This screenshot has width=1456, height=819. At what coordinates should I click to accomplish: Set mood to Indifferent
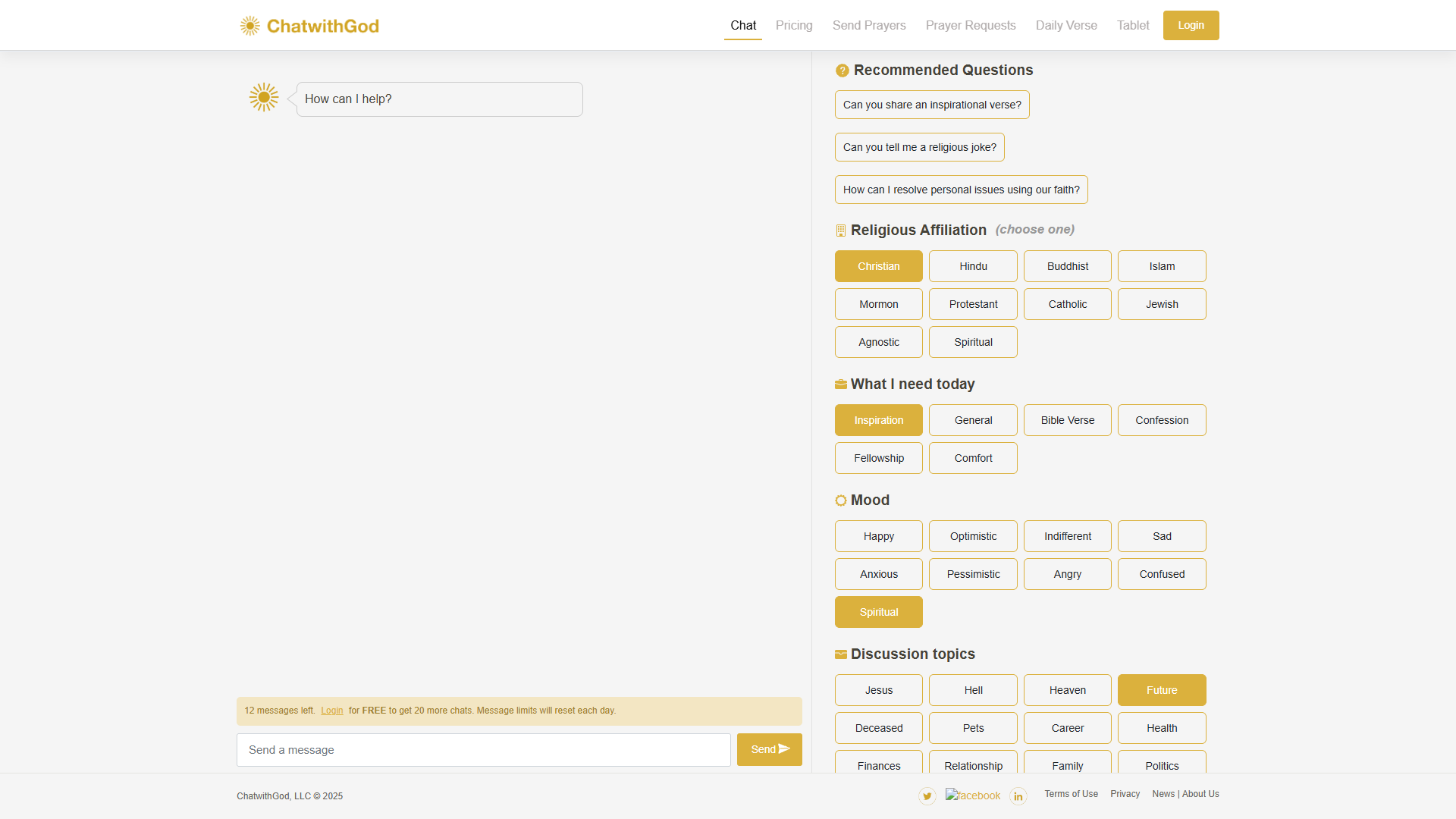(1068, 536)
